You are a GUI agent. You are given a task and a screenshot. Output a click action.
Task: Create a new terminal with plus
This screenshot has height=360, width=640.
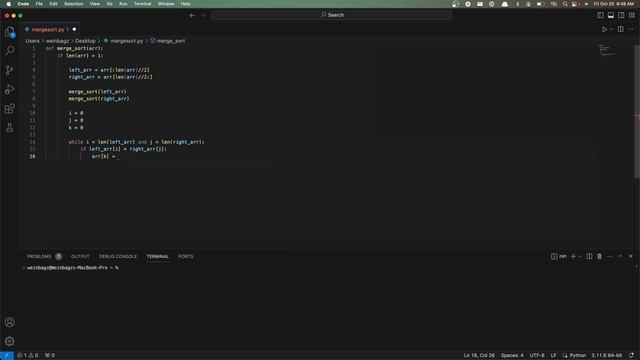[x=573, y=256]
